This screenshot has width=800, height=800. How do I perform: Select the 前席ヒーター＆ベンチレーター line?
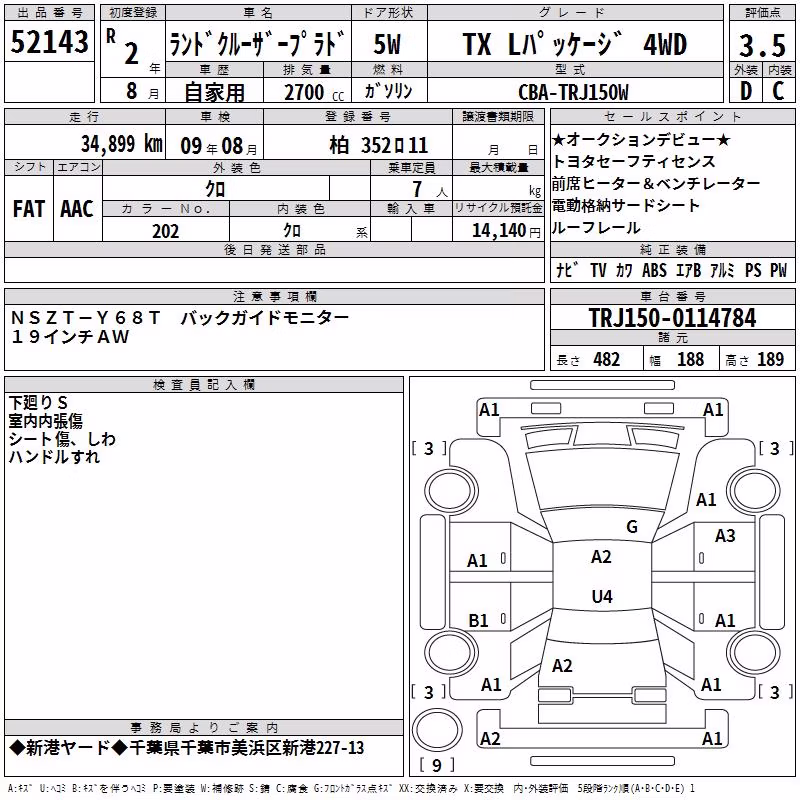(656, 183)
